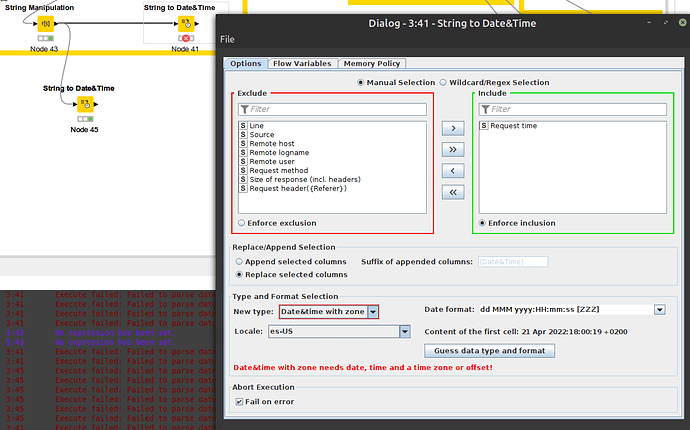
Task: Remove all columns from Include with double left arrow
Action: tap(453, 192)
